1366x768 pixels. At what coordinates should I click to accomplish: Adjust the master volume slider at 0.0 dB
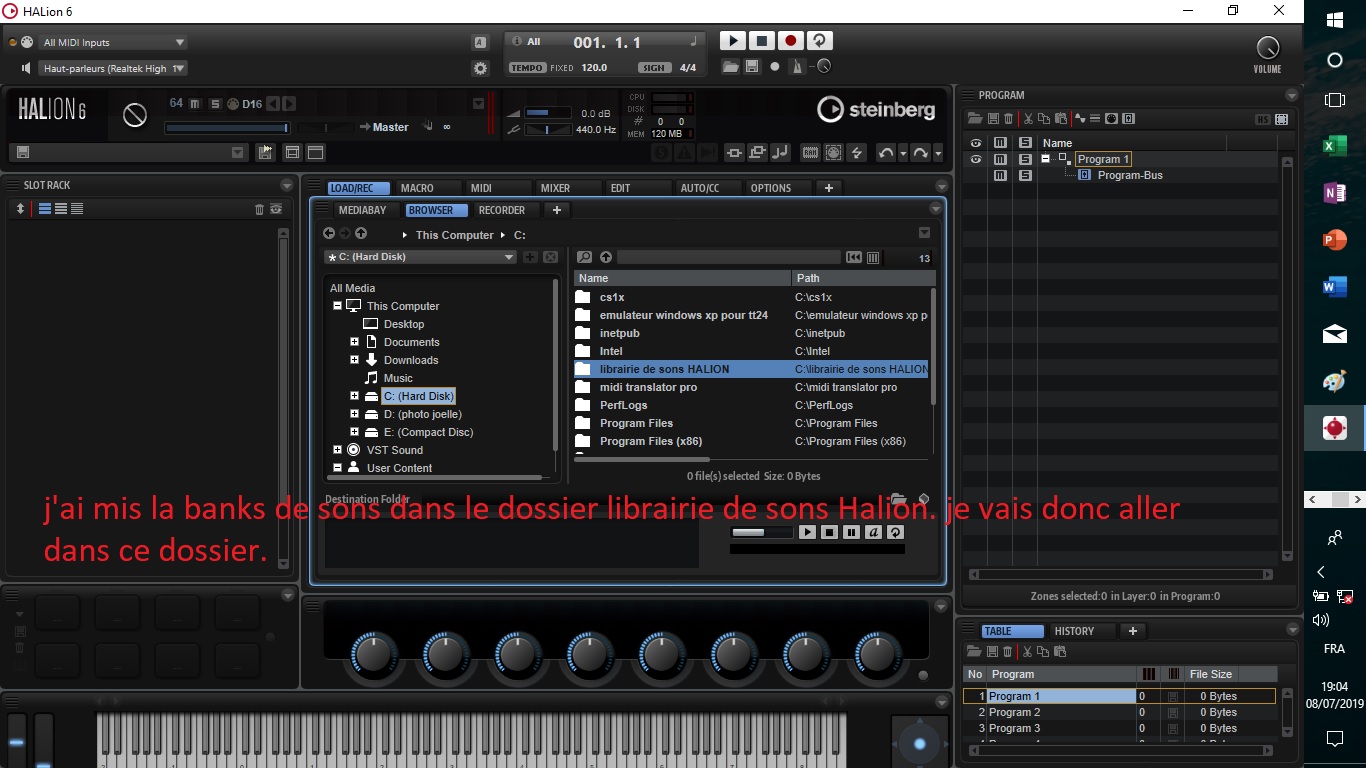pos(548,113)
